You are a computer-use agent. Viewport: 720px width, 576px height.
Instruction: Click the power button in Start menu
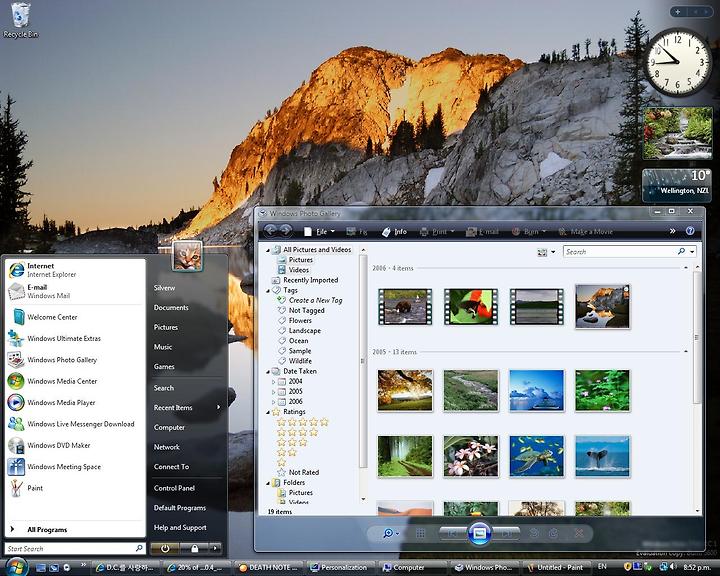165,548
